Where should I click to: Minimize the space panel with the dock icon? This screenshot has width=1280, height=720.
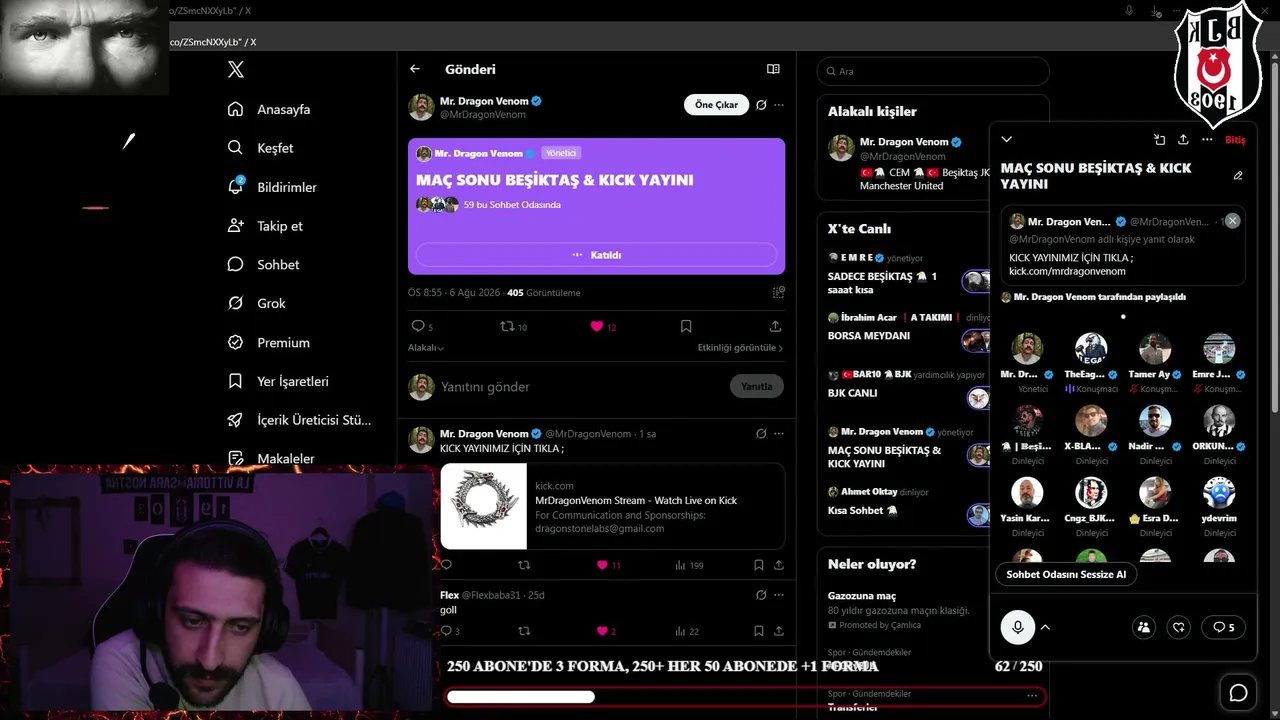1159,140
